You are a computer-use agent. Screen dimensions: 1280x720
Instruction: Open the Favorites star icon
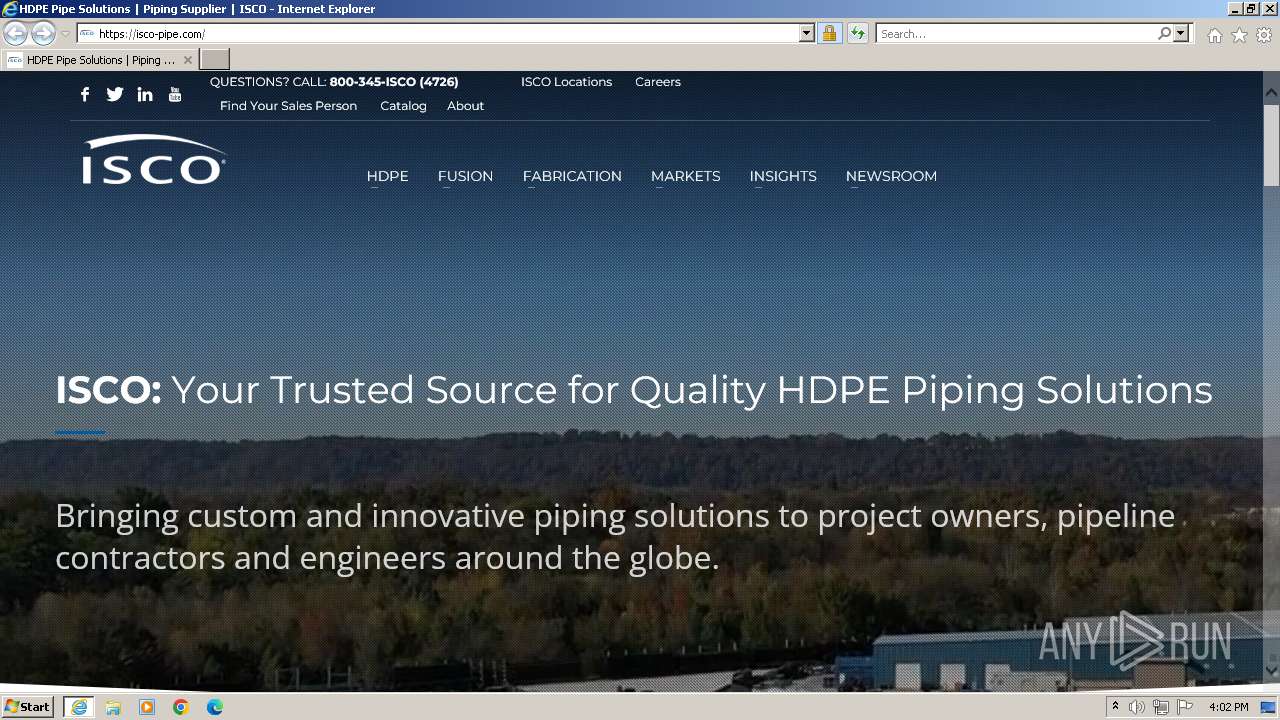coord(1239,35)
